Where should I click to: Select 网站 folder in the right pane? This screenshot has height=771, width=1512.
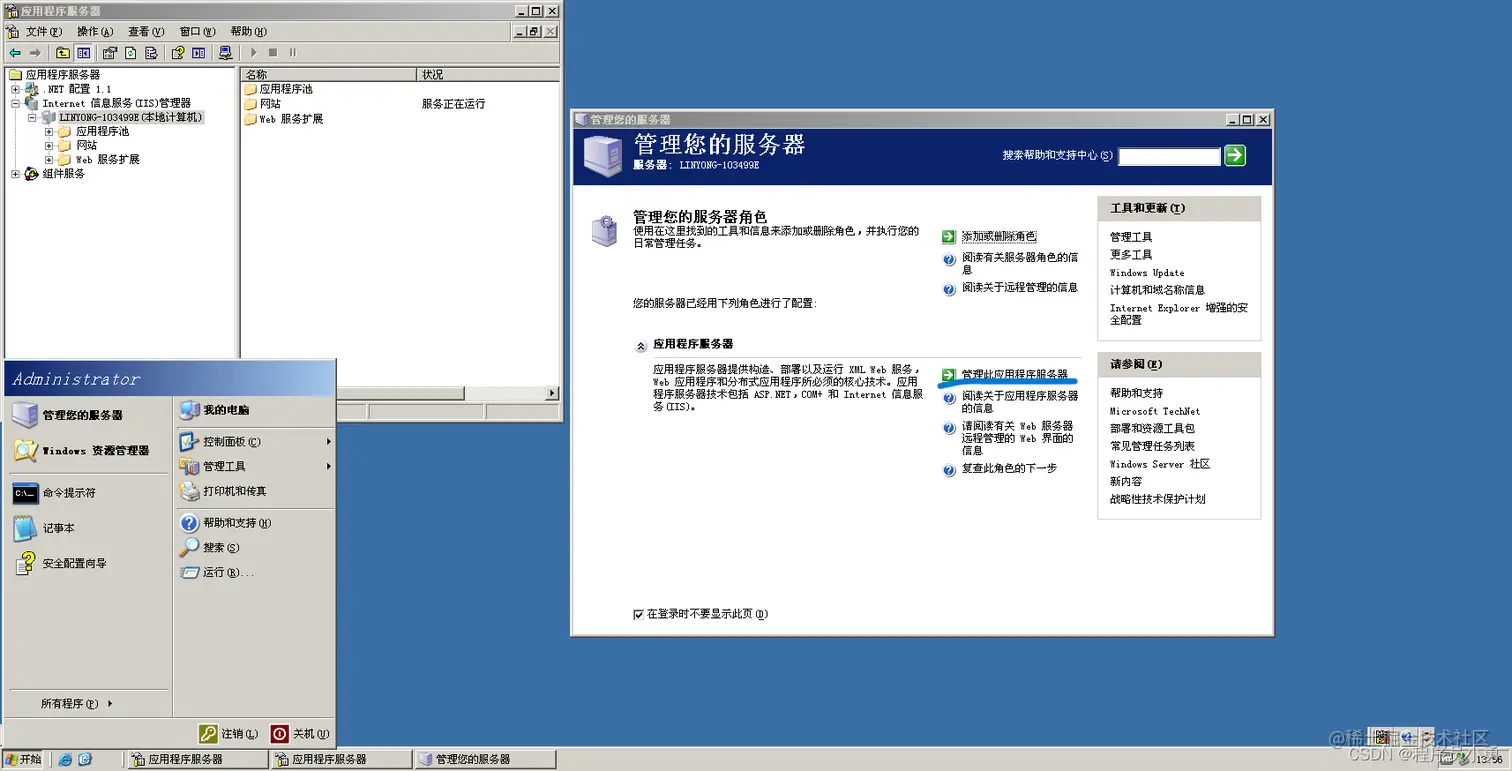[262, 104]
